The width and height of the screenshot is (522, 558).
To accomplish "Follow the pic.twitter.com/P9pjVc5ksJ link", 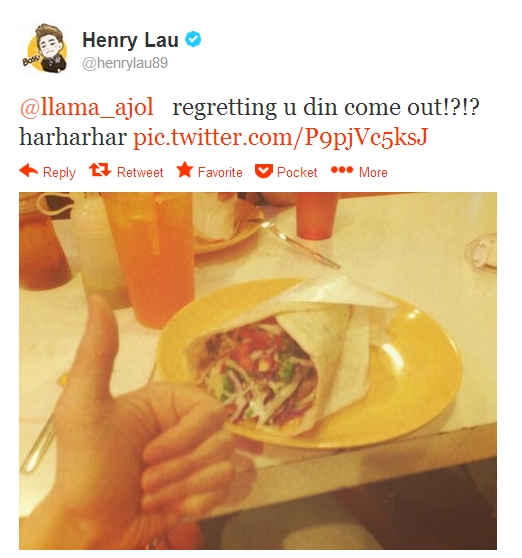I will (x=280, y=137).
